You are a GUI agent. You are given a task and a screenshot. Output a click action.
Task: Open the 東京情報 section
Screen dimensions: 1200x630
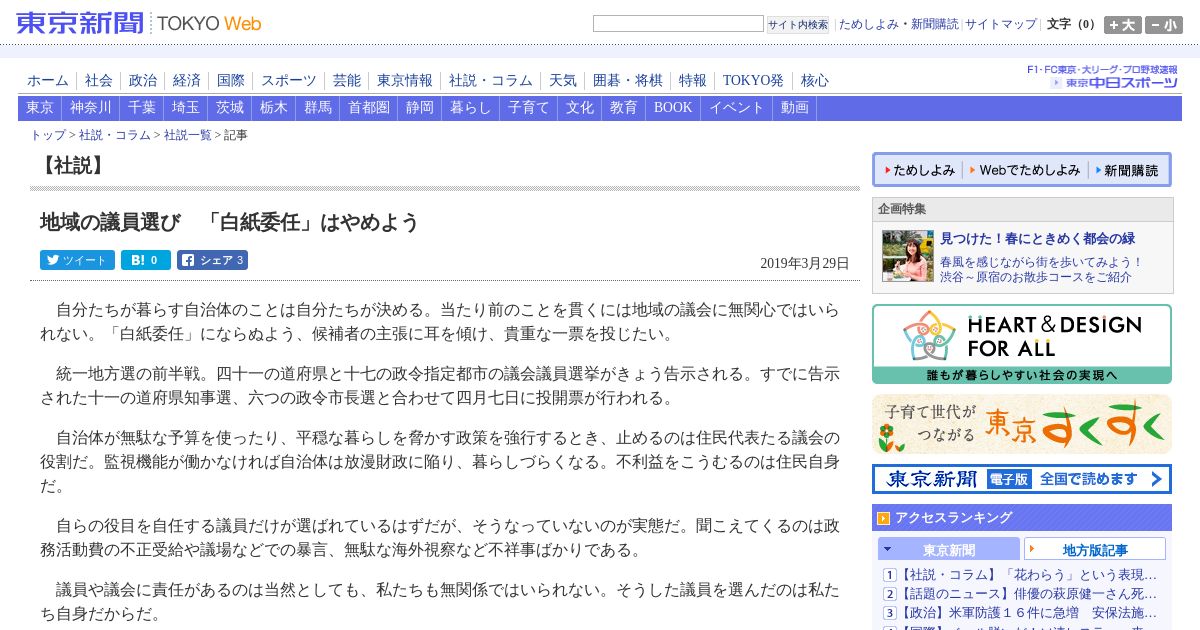tap(405, 81)
